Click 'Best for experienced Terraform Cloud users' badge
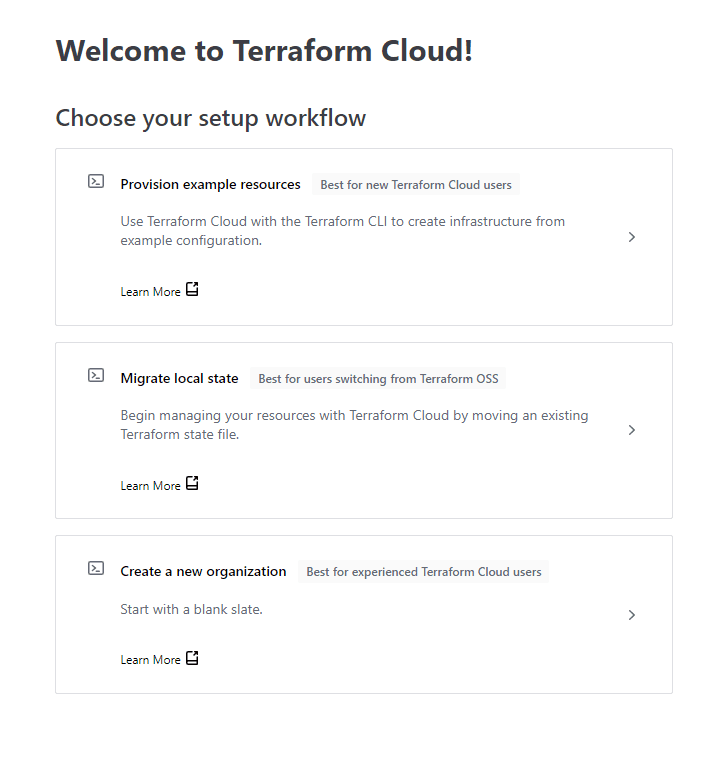The width and height of the screenshot is (716, 760). point(424,572)
